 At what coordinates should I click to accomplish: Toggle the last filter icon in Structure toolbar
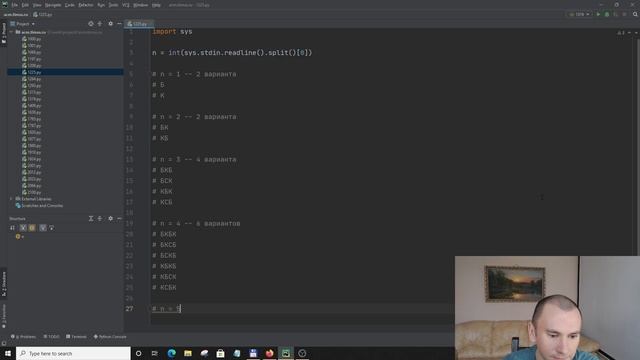click(51, 228)
